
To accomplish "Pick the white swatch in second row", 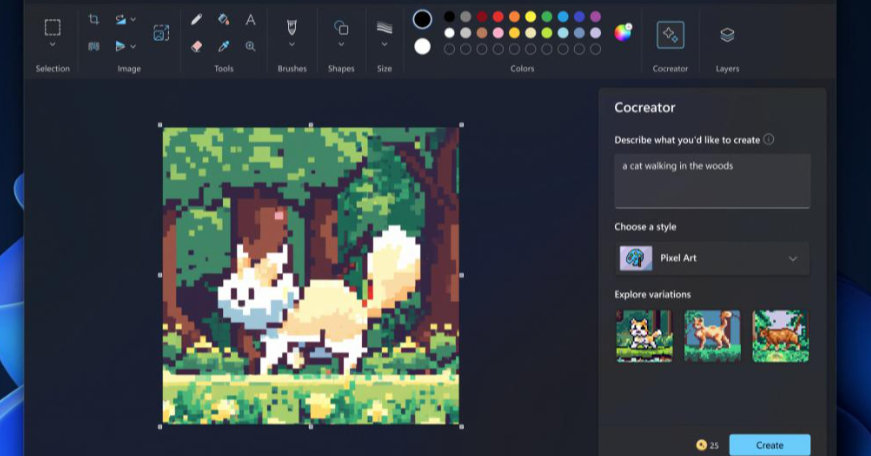I will (449, 33).
